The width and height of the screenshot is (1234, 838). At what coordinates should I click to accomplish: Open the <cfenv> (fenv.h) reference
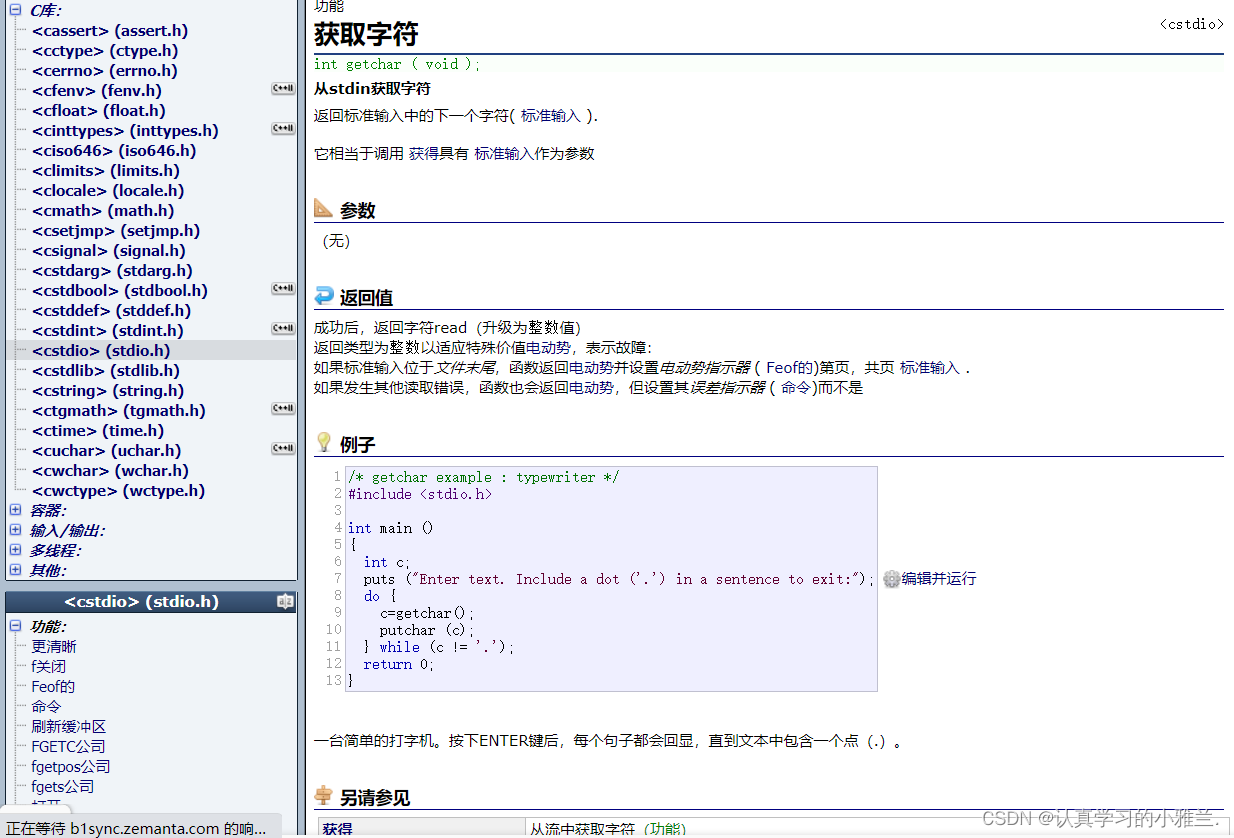pyautogui.click(x=96, y=91)
